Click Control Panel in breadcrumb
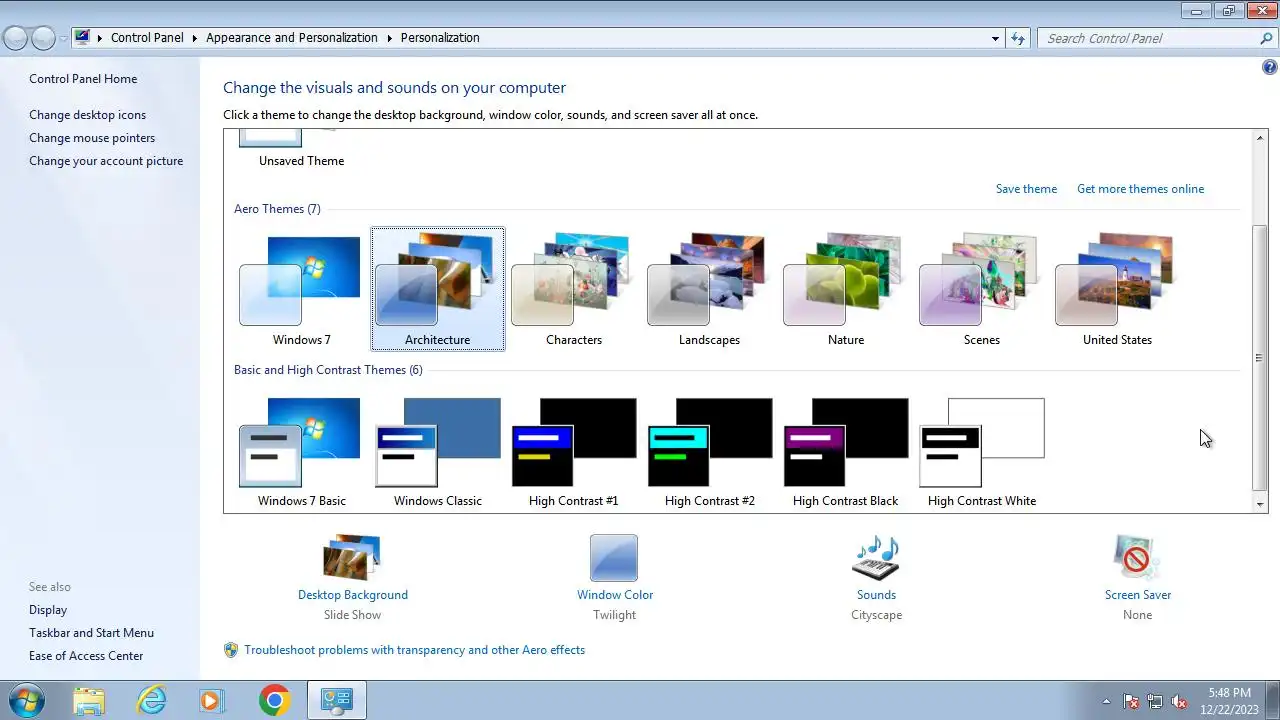Screen dimensions: 1280x720 (147, 38)
